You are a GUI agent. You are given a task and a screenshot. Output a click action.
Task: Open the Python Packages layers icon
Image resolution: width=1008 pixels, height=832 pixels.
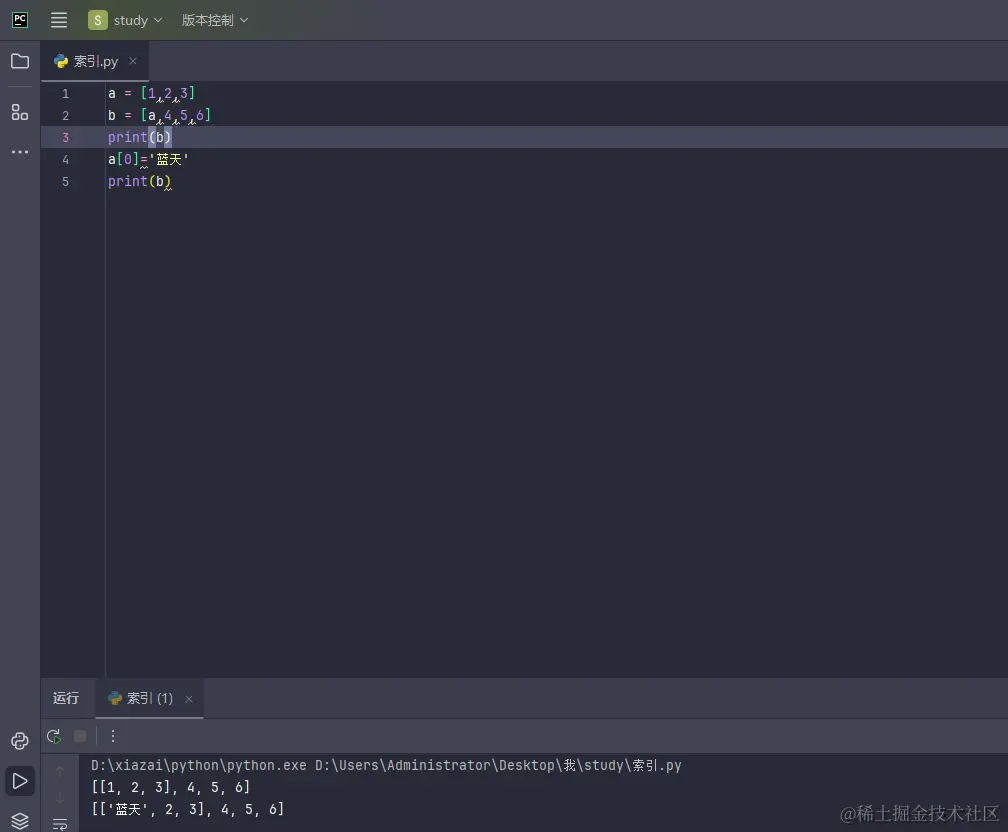[20, 821]
